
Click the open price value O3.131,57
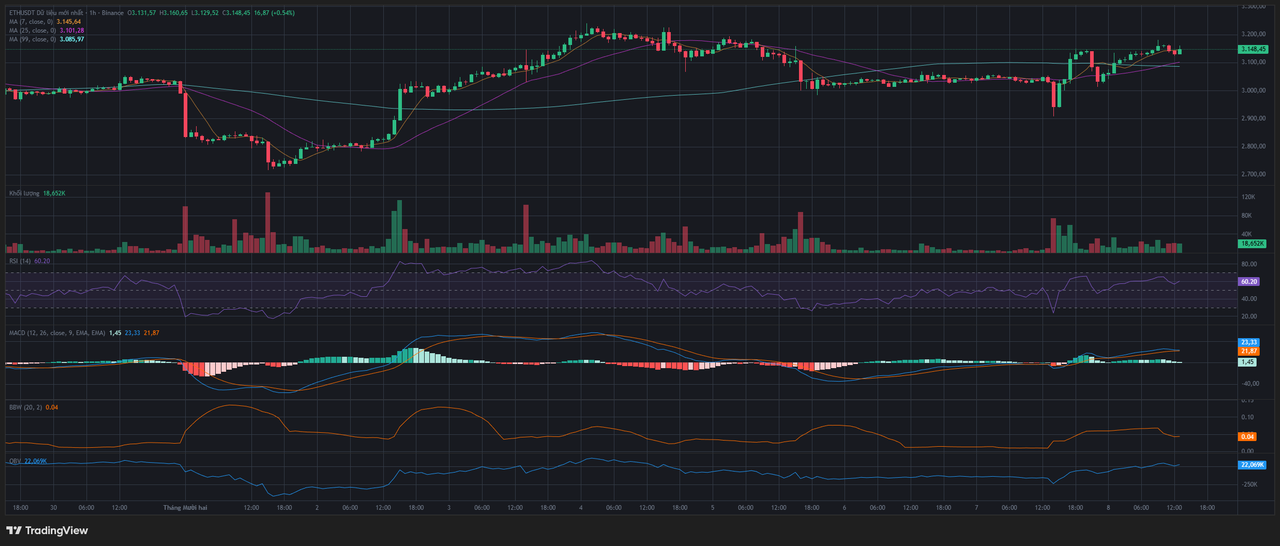point(142,13)
